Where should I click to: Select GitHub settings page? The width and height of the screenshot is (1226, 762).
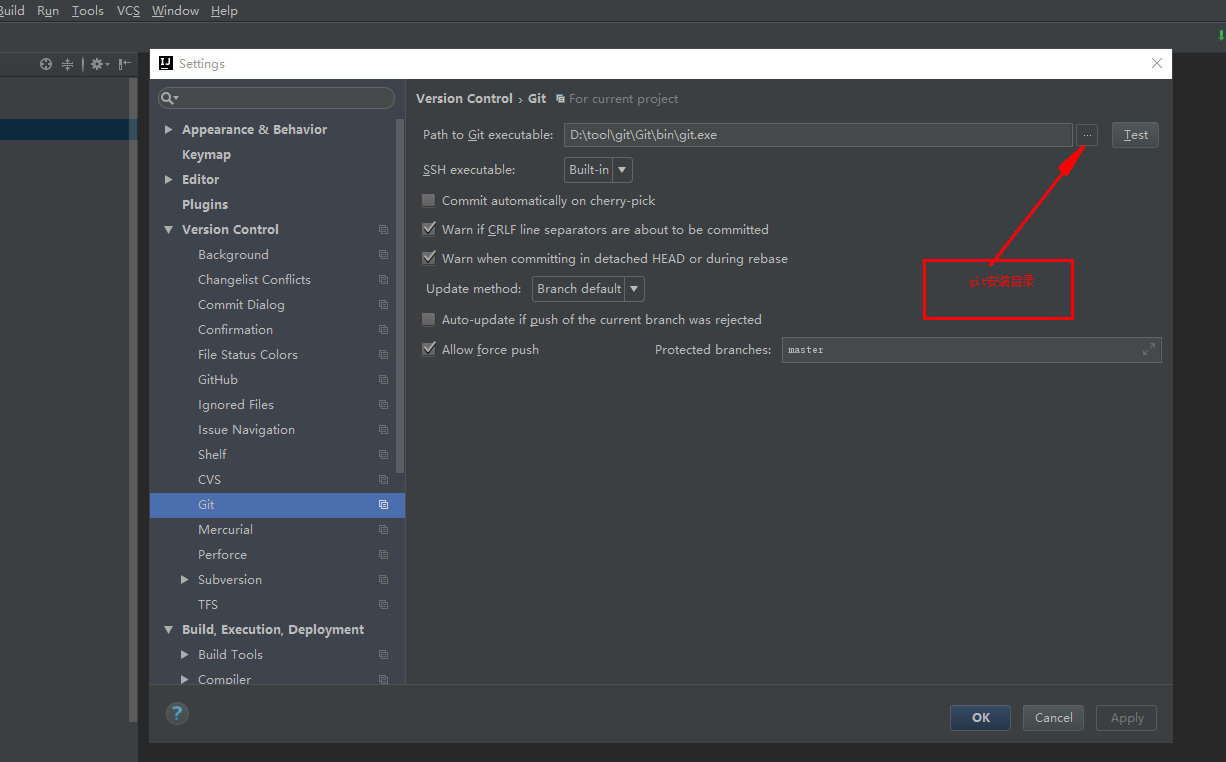tap(218, 380)
